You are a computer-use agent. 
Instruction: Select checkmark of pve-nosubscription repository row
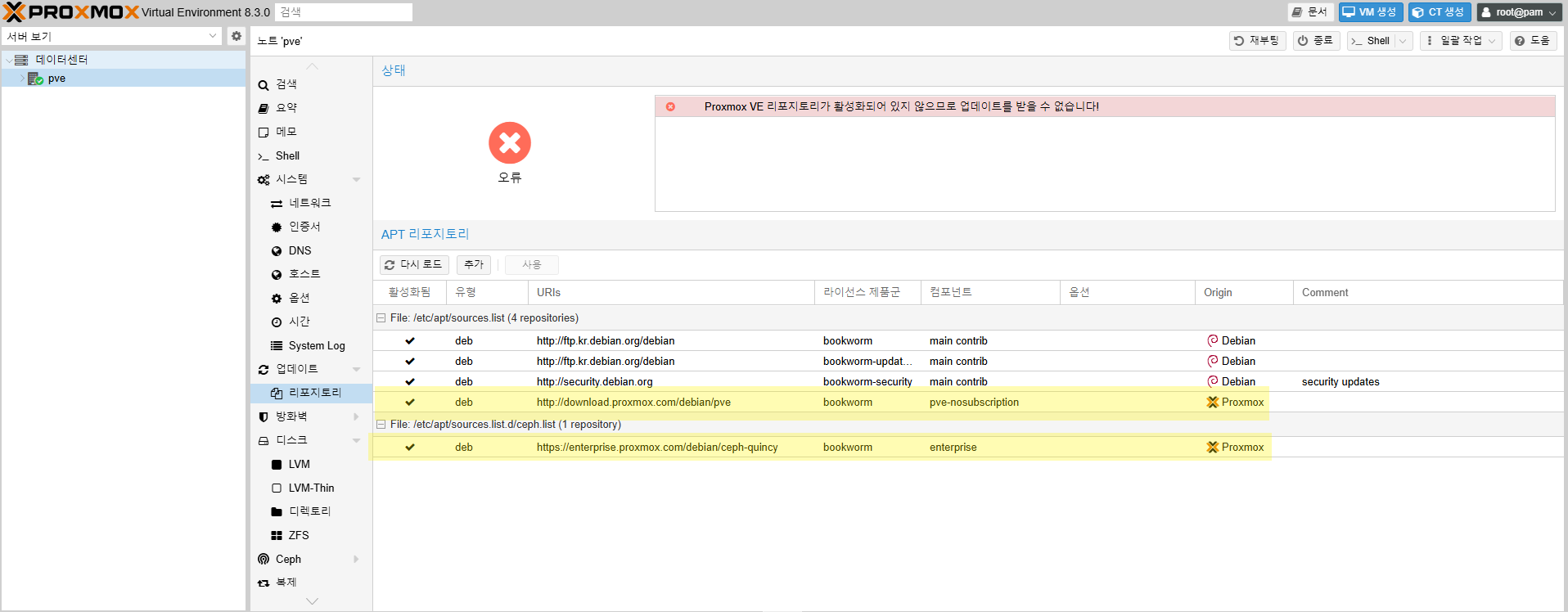point(410,402)
